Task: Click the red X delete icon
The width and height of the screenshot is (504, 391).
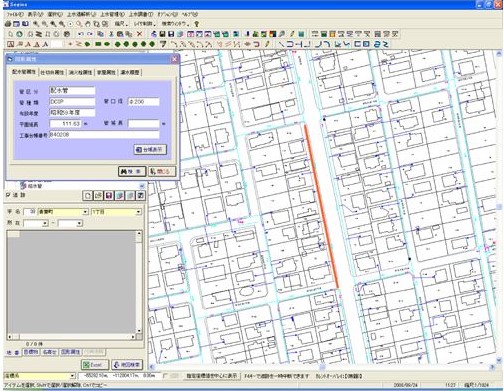Action: 139,34
